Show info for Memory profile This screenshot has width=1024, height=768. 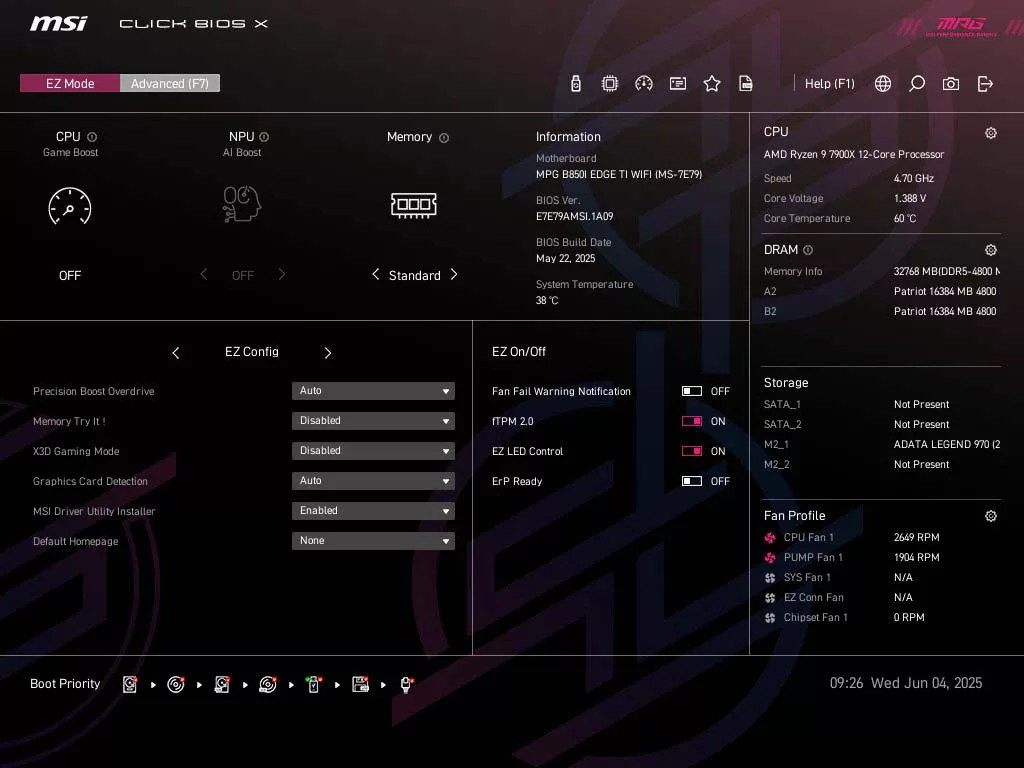(444, 138)
